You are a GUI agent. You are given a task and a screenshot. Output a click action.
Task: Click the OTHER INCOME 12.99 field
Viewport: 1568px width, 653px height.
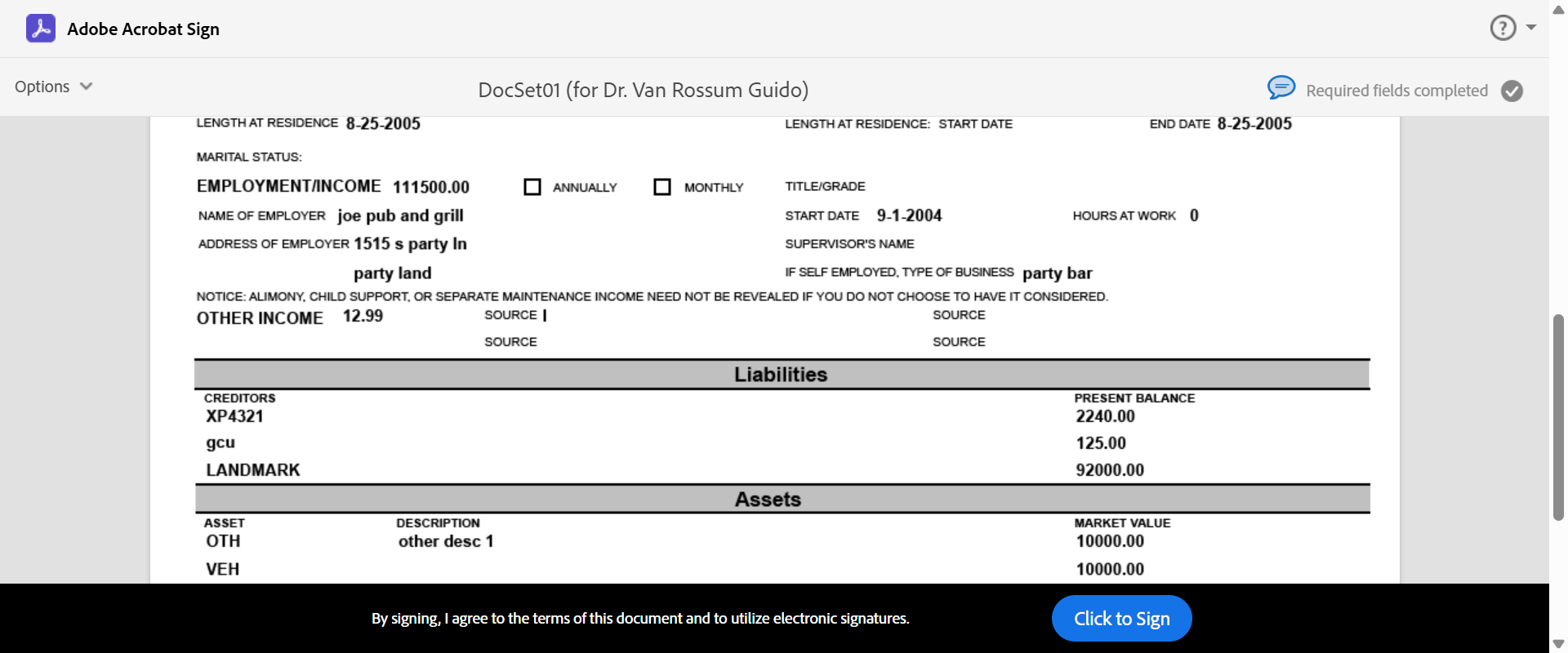coord(363,316)
